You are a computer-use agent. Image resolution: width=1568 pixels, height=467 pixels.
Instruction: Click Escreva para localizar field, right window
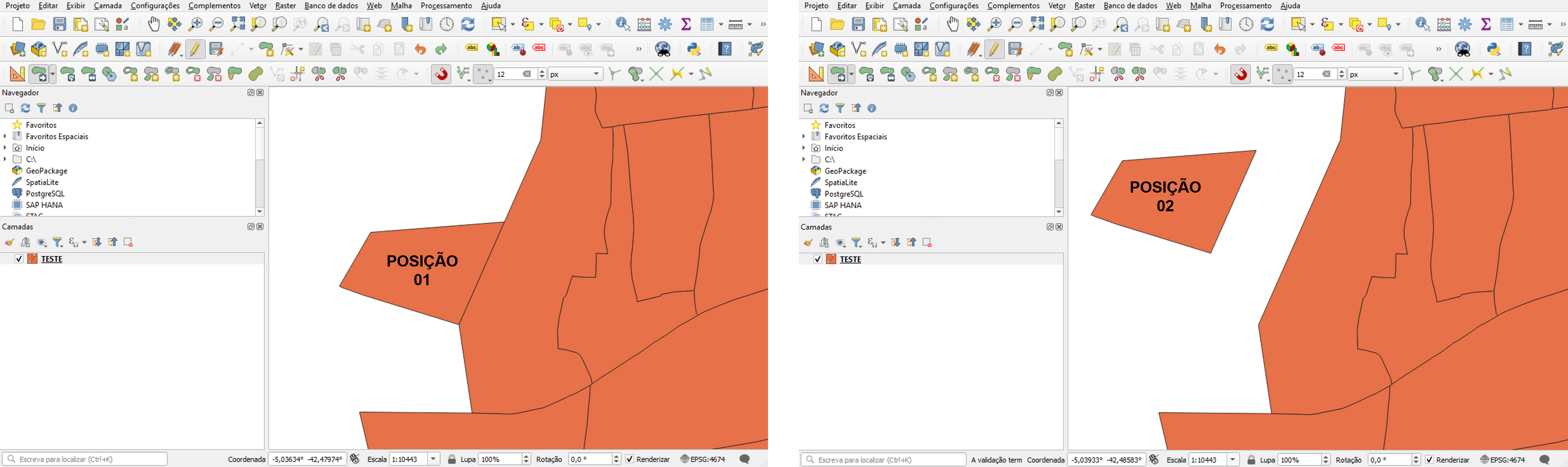pos(883,460)
